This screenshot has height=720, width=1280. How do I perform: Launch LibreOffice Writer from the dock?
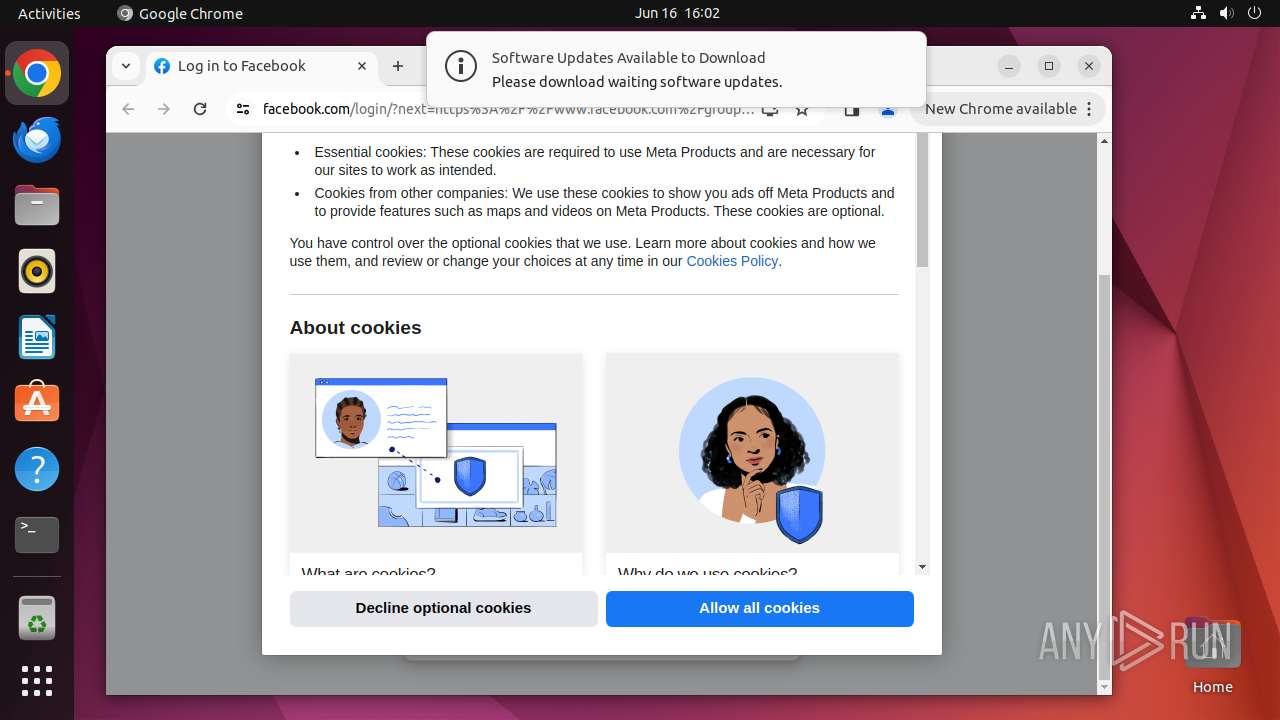point(37,337)
